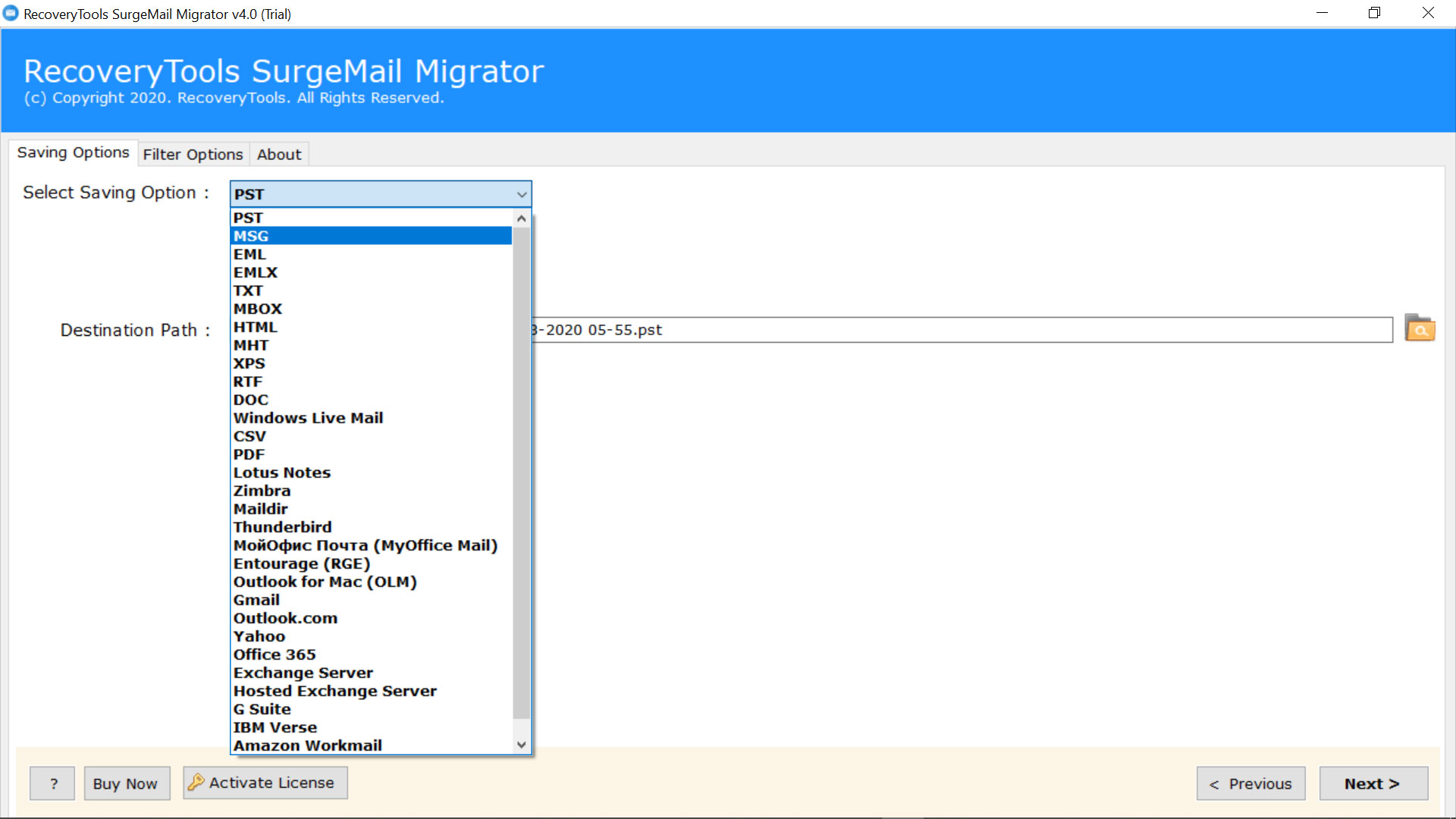The image size is (1456, 819).
Task: Click the key icon on Activate License
Action: 196,782
